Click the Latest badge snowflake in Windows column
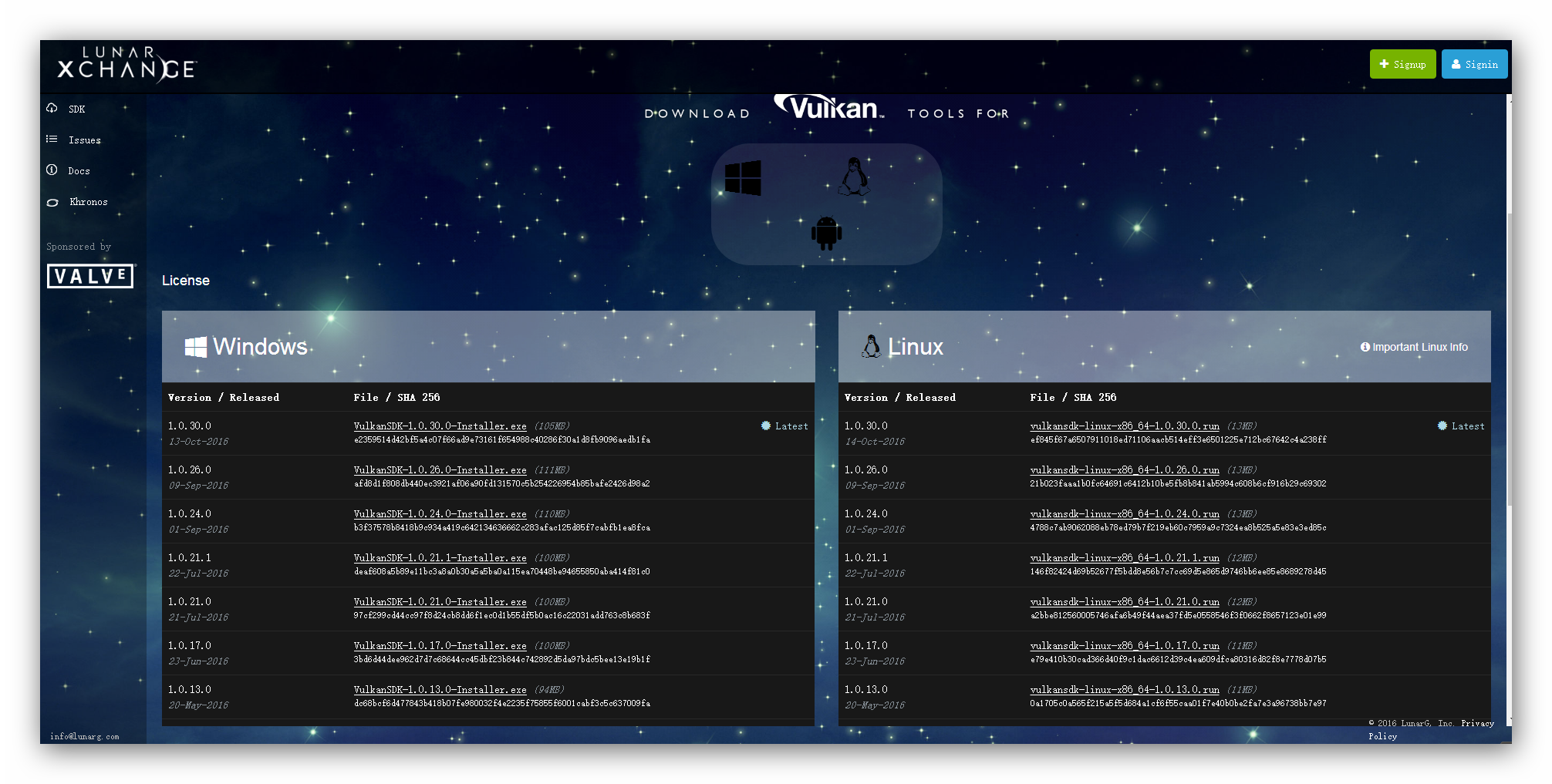1552x784 pixels. click(764, 426)
